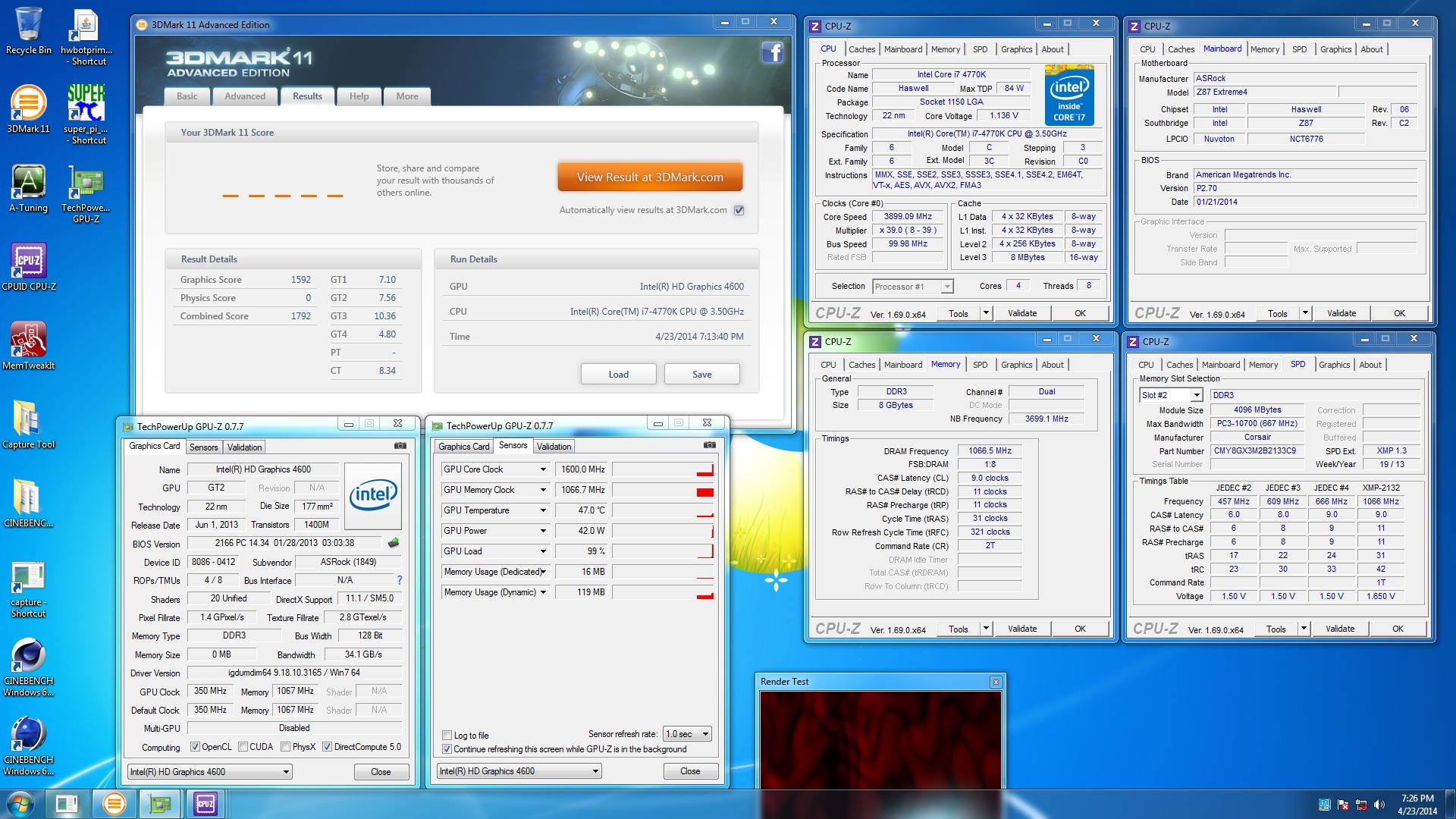
Task: Open the Memory Slot #2 selection dropdown
Action: point(1196,395)
